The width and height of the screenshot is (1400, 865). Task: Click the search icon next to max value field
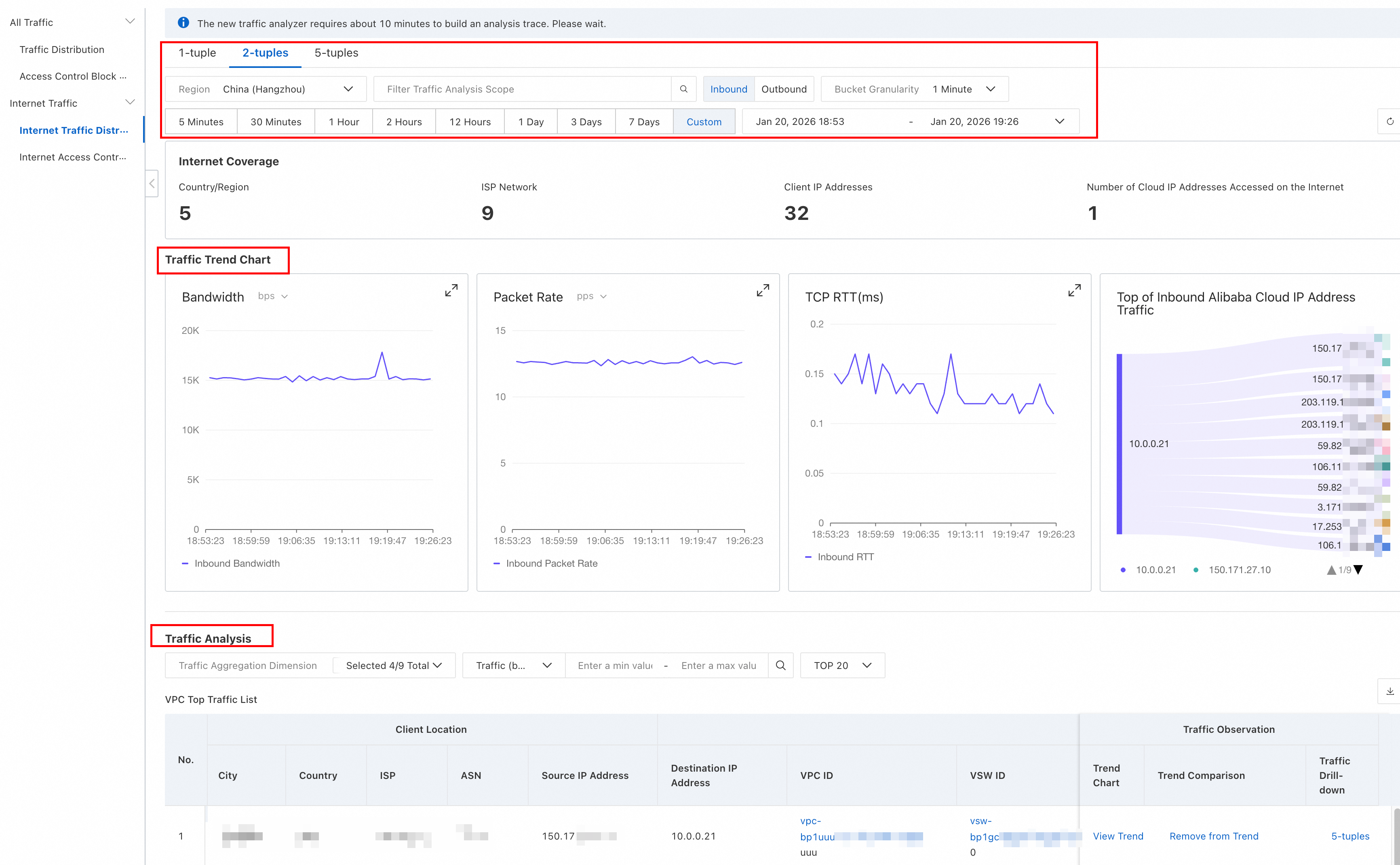[x=781, y=665]
